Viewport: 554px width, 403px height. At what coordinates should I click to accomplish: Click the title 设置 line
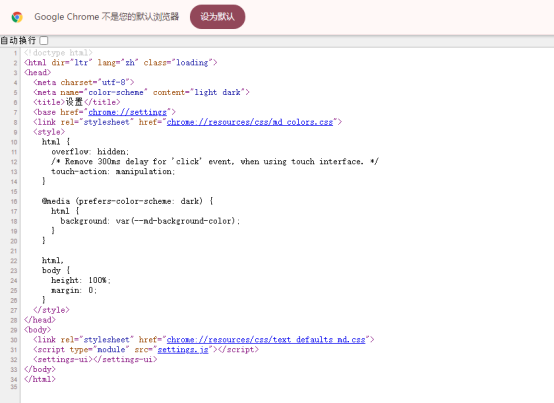(77, 102)
